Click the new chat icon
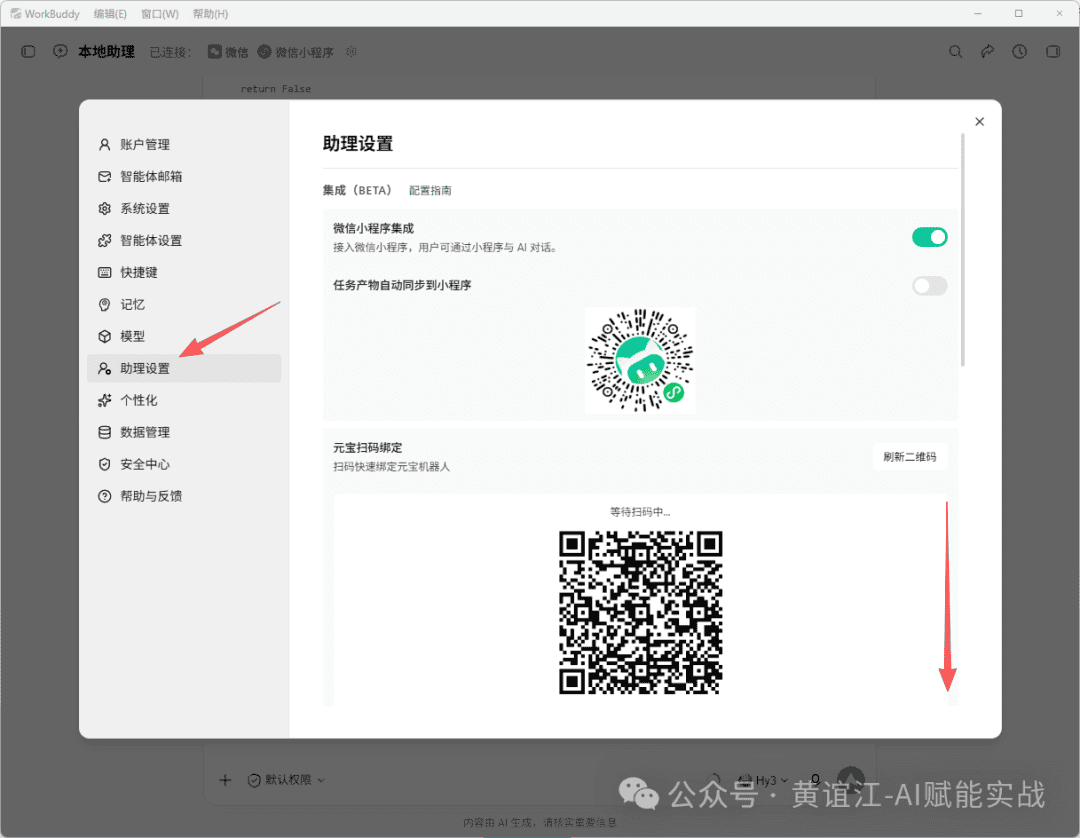Screen dimensions: 1080x838 click(x=60, y=52)
